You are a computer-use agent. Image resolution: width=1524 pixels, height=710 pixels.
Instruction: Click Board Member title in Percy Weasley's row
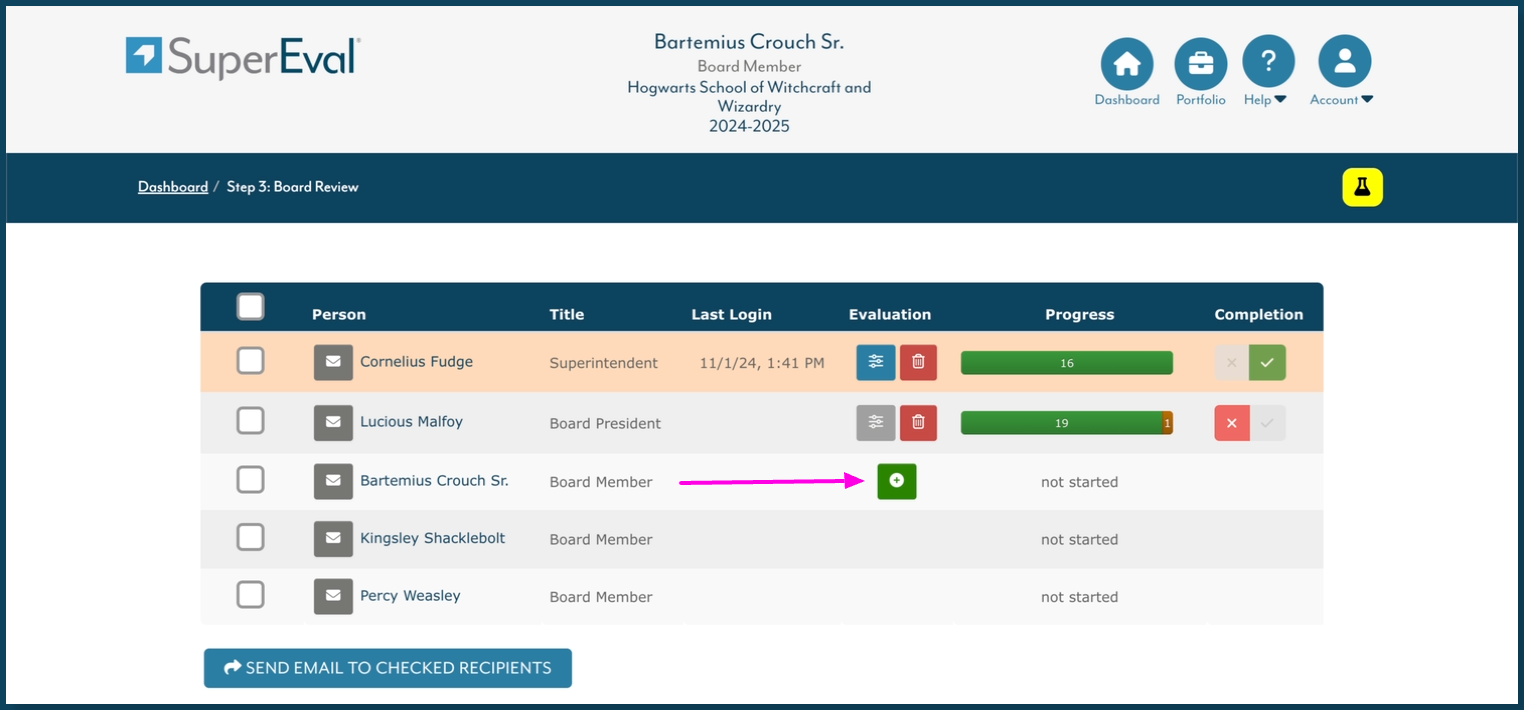pyautogui.click(x=601, y=597)
